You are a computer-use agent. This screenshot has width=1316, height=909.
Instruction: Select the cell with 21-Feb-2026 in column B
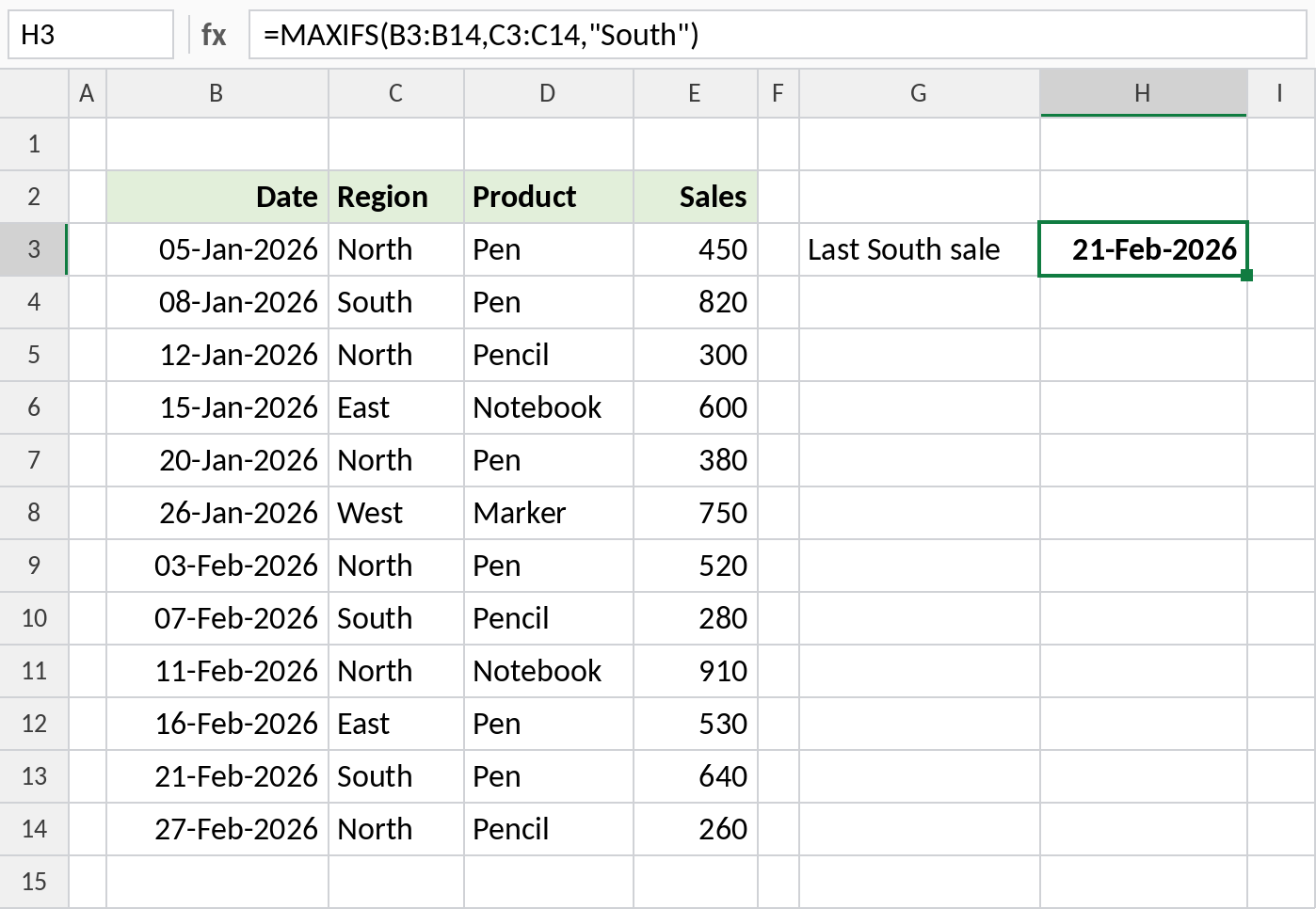click(217, 776)
